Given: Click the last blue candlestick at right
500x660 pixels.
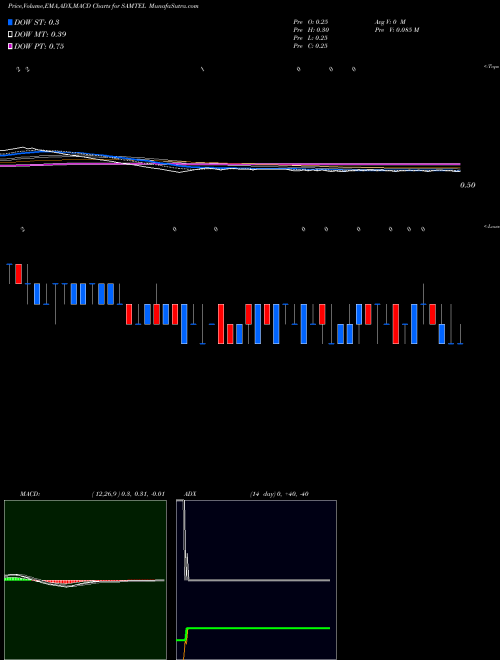Looking at the screenshot, I should [x=442, y=334].
